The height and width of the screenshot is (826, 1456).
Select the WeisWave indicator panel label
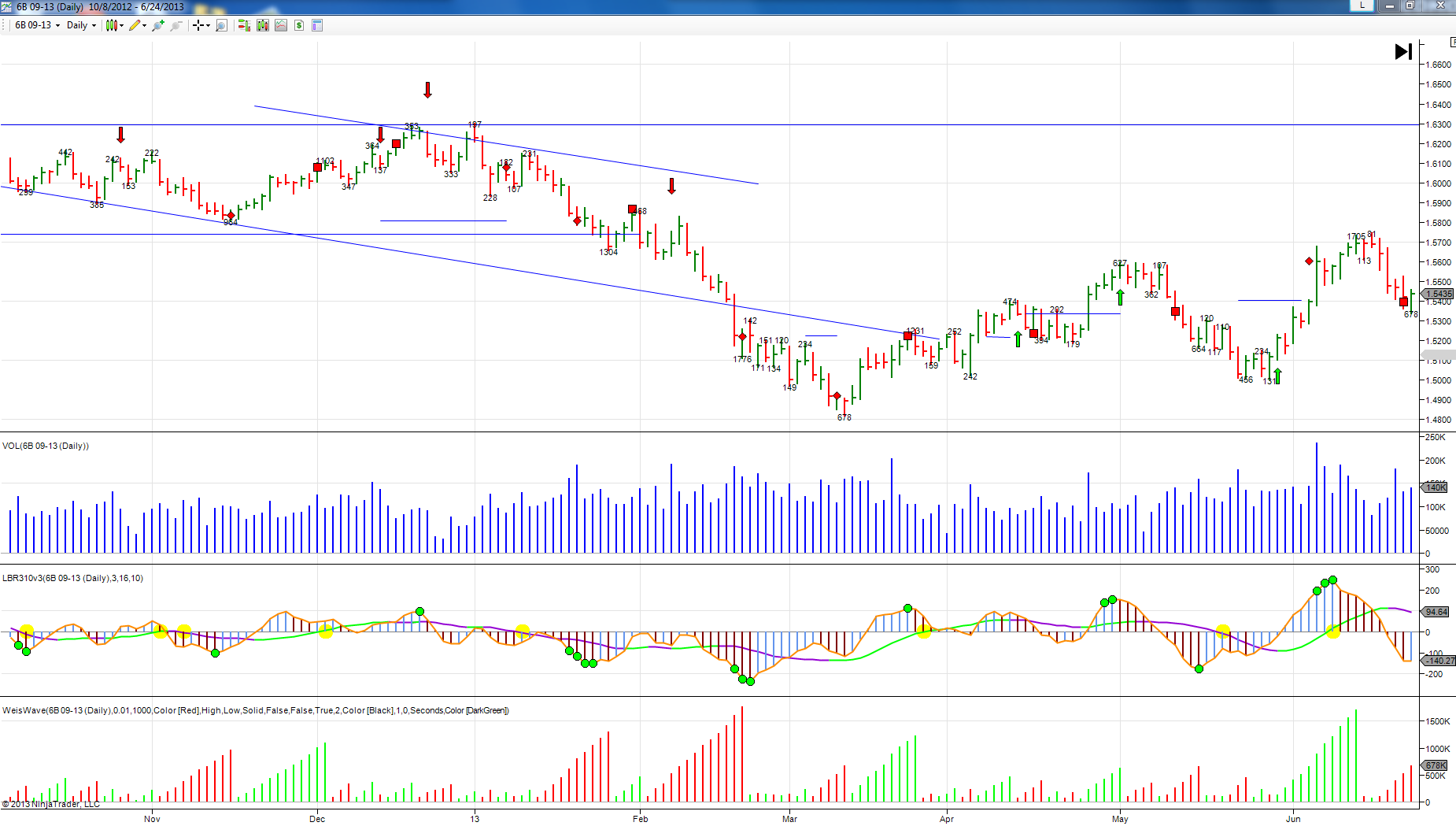[x=256, y=710]
